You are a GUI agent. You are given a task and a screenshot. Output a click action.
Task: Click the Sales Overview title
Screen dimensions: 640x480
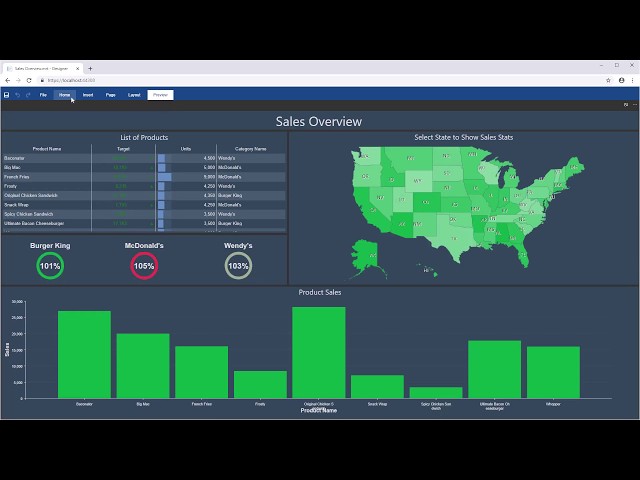[x=319, y=121]
